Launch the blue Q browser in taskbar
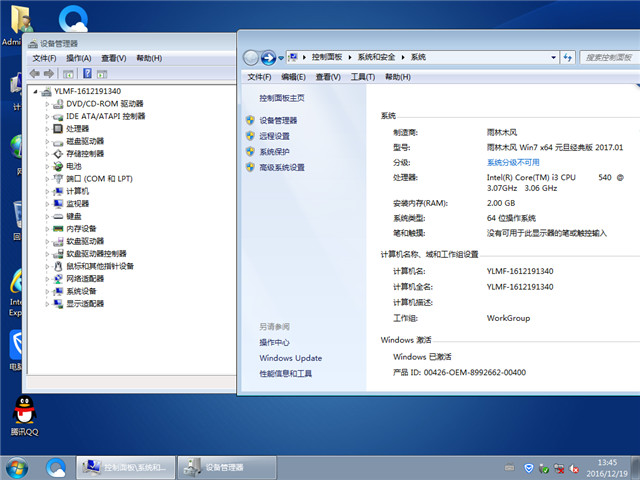 pyautogui.click(x=56, y=468)
